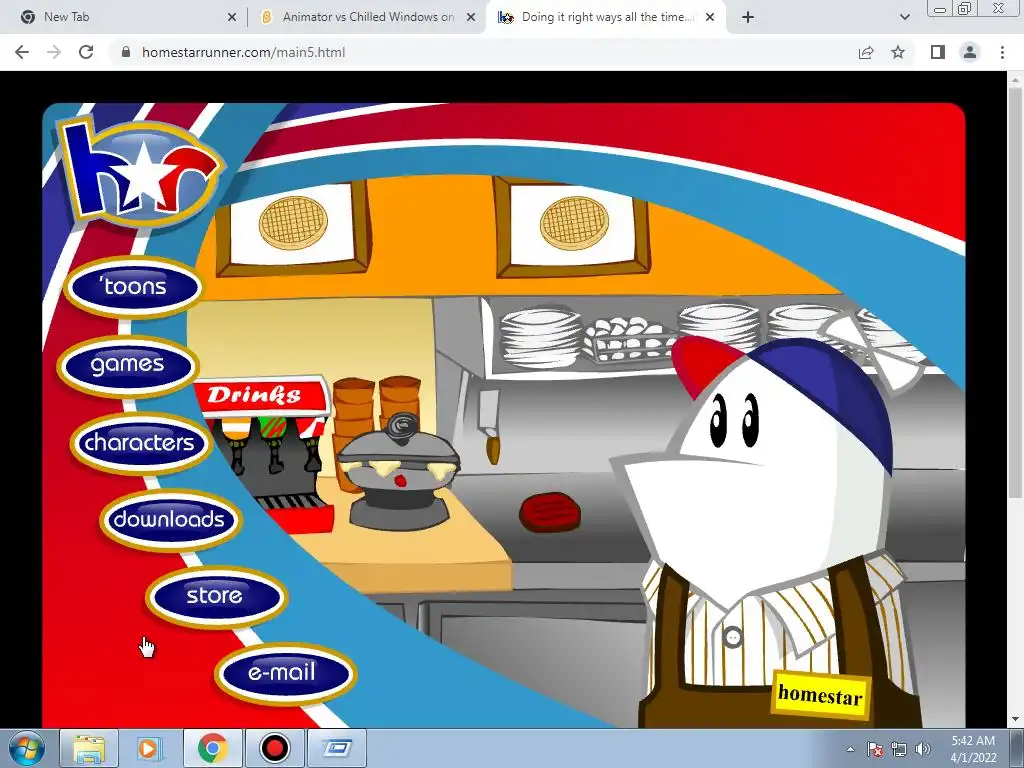Expand the tab search dropdown chevron
This screenshot has height=768, width=1024.
tap(904, 17)
